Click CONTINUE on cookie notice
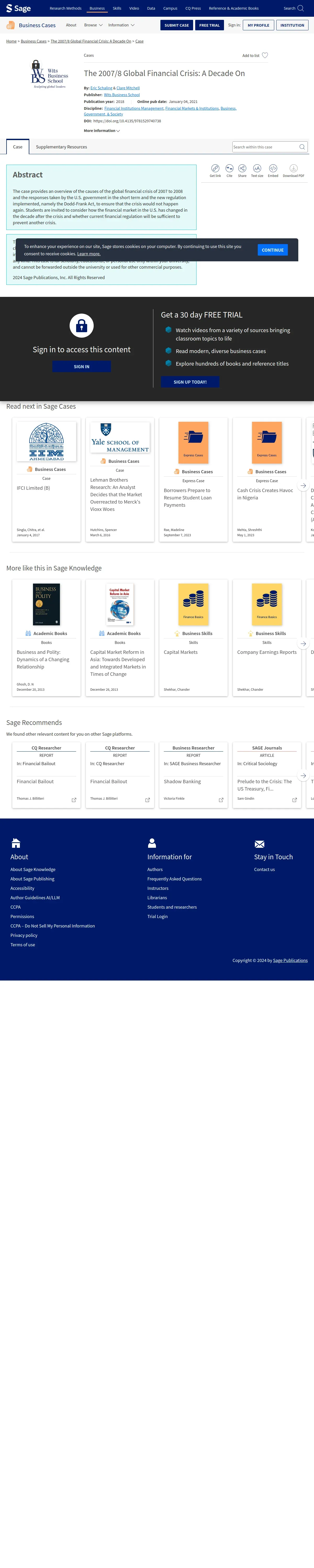The image size is (314, 1568). [273, 250]
